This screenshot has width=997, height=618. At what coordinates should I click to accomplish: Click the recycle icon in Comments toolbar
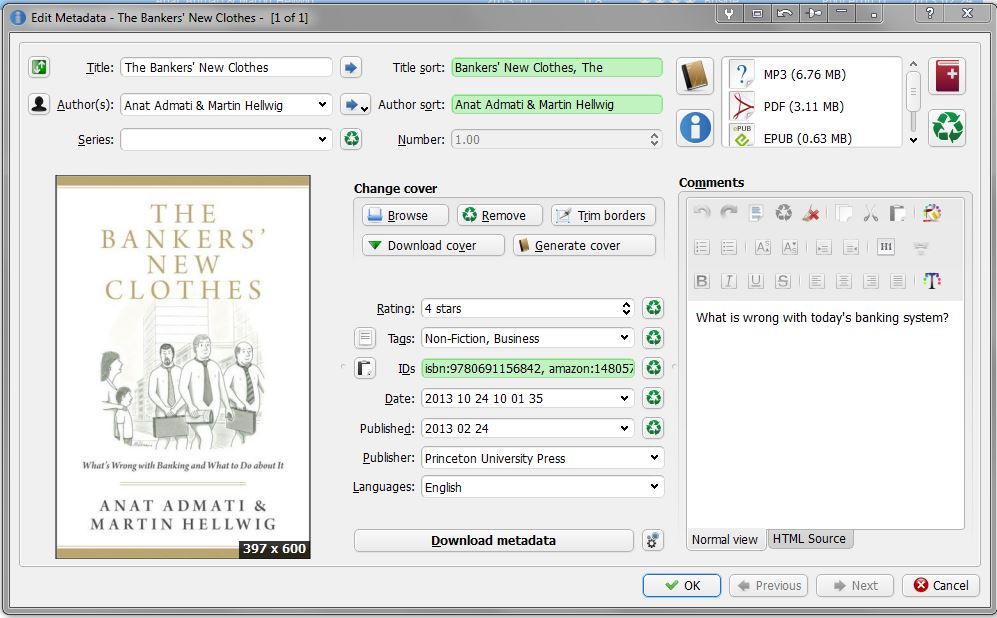(x=783, y=213)
